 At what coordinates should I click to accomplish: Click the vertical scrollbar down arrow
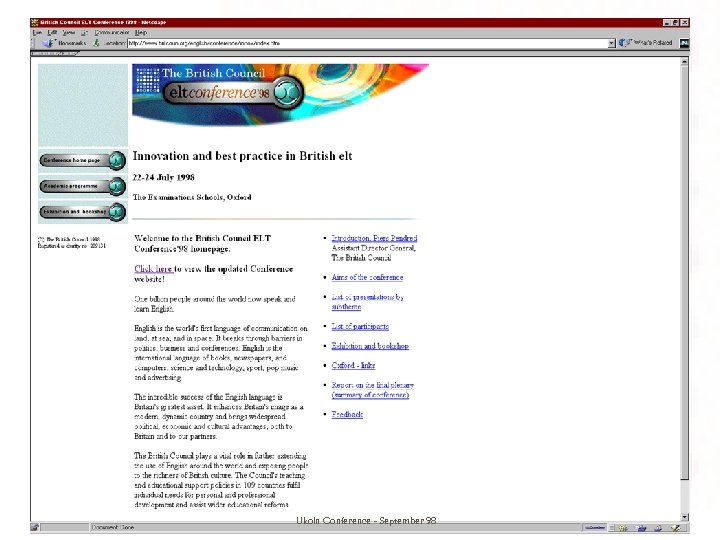click(x=684, y=517)
